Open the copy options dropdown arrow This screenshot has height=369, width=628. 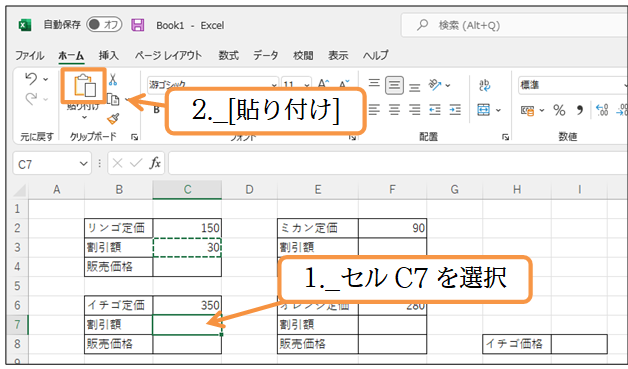coord(127,99)
